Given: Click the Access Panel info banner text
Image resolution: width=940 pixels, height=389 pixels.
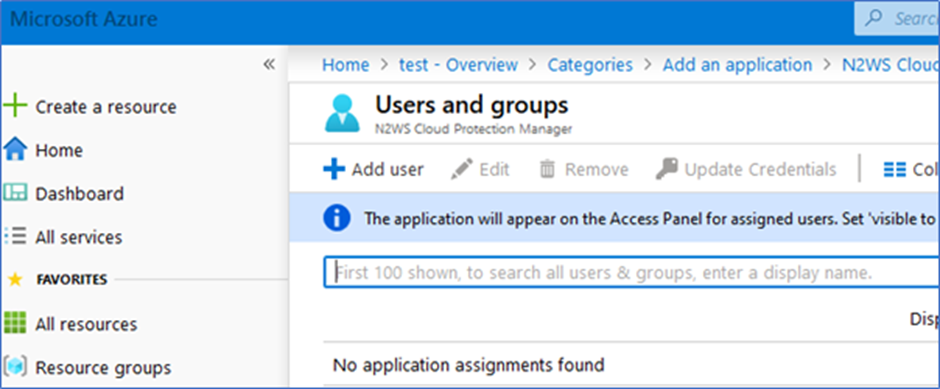Looking at the screenshot, I should click(x=650, y=218).
